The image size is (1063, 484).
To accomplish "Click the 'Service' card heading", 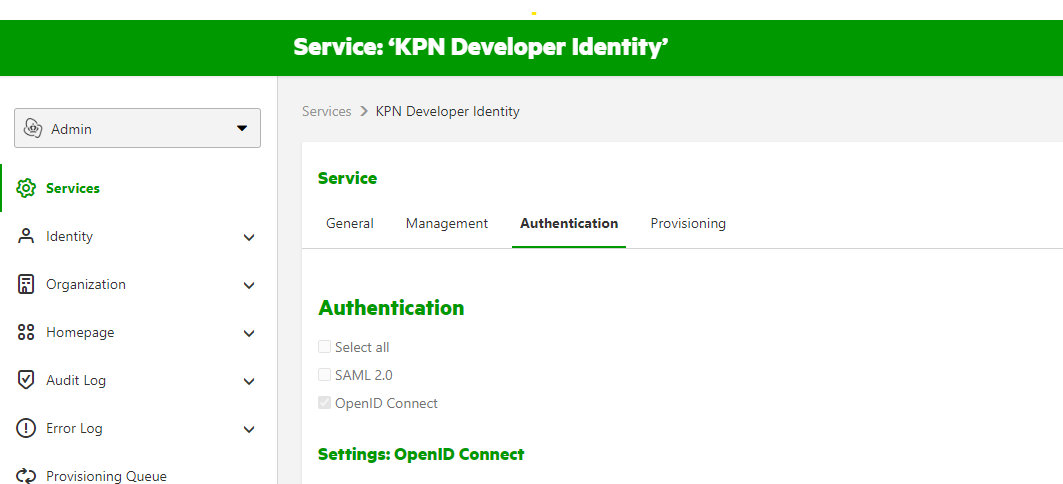I will tap(347, 178).
